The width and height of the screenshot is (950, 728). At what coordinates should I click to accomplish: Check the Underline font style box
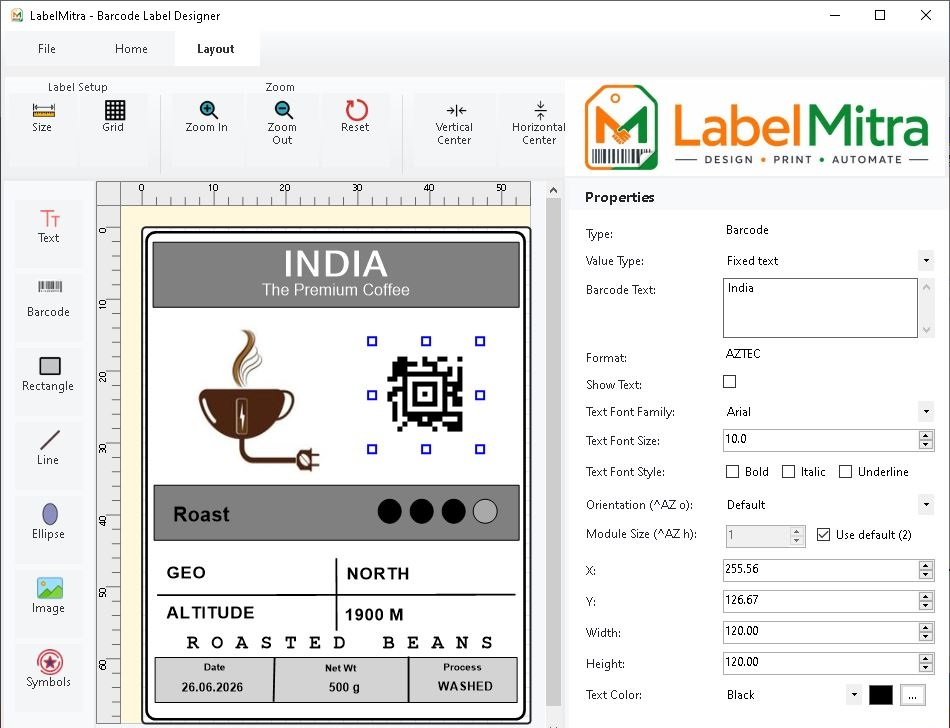(845, 472)
